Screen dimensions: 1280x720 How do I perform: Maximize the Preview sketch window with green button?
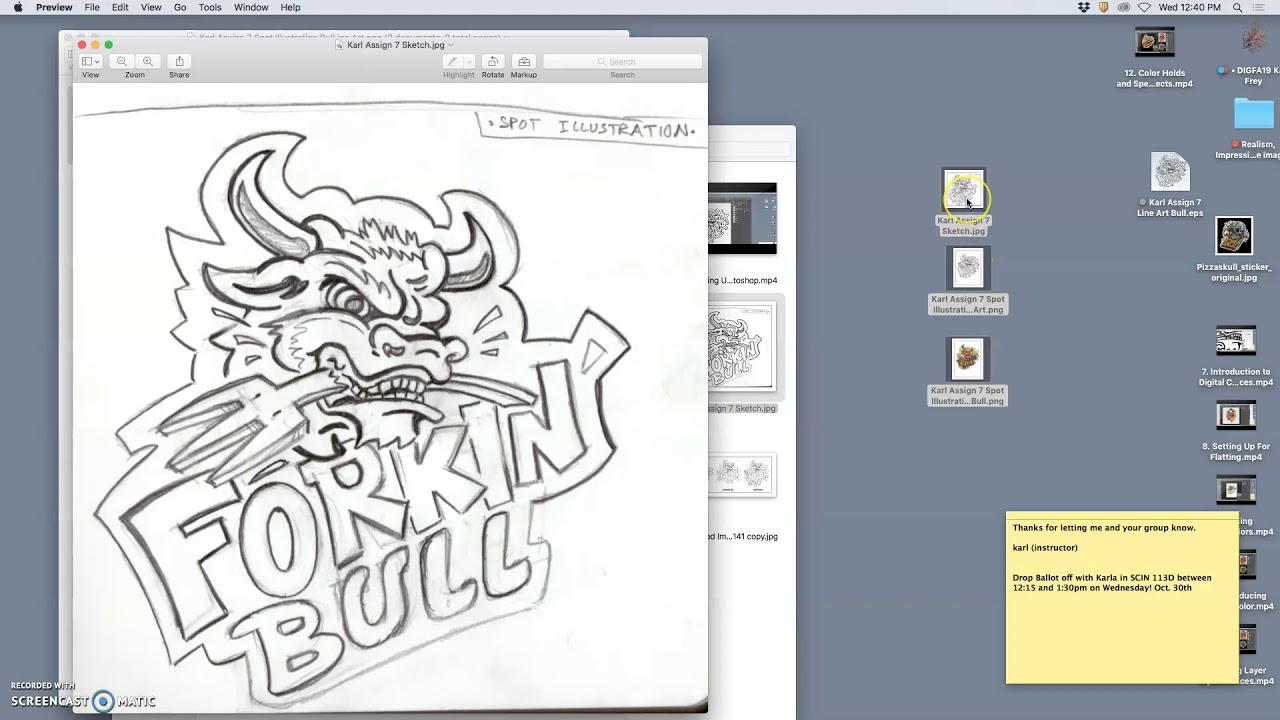(108, 45)
